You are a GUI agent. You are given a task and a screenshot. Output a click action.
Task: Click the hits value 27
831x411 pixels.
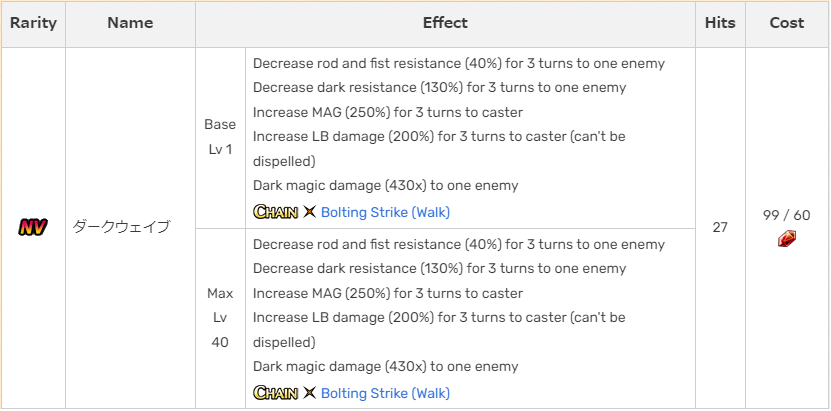720,228
